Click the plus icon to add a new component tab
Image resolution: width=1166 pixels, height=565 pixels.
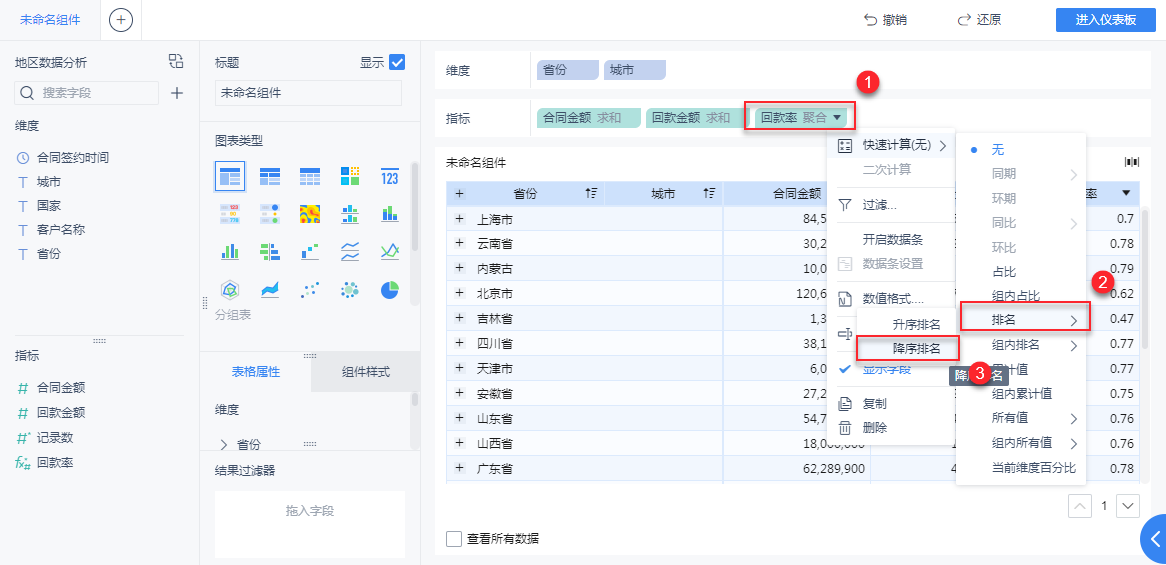pyautogui.click(x=121, y=20)
